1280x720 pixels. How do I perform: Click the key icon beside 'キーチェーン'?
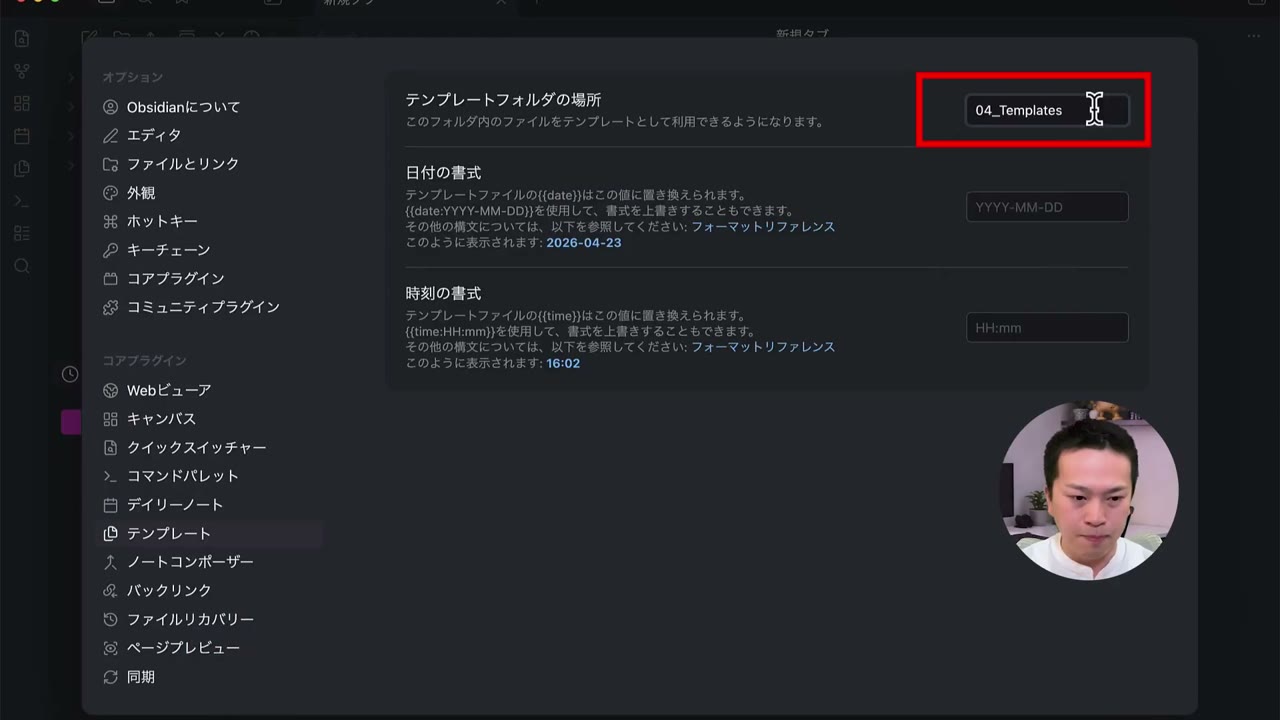pos(111,250)
